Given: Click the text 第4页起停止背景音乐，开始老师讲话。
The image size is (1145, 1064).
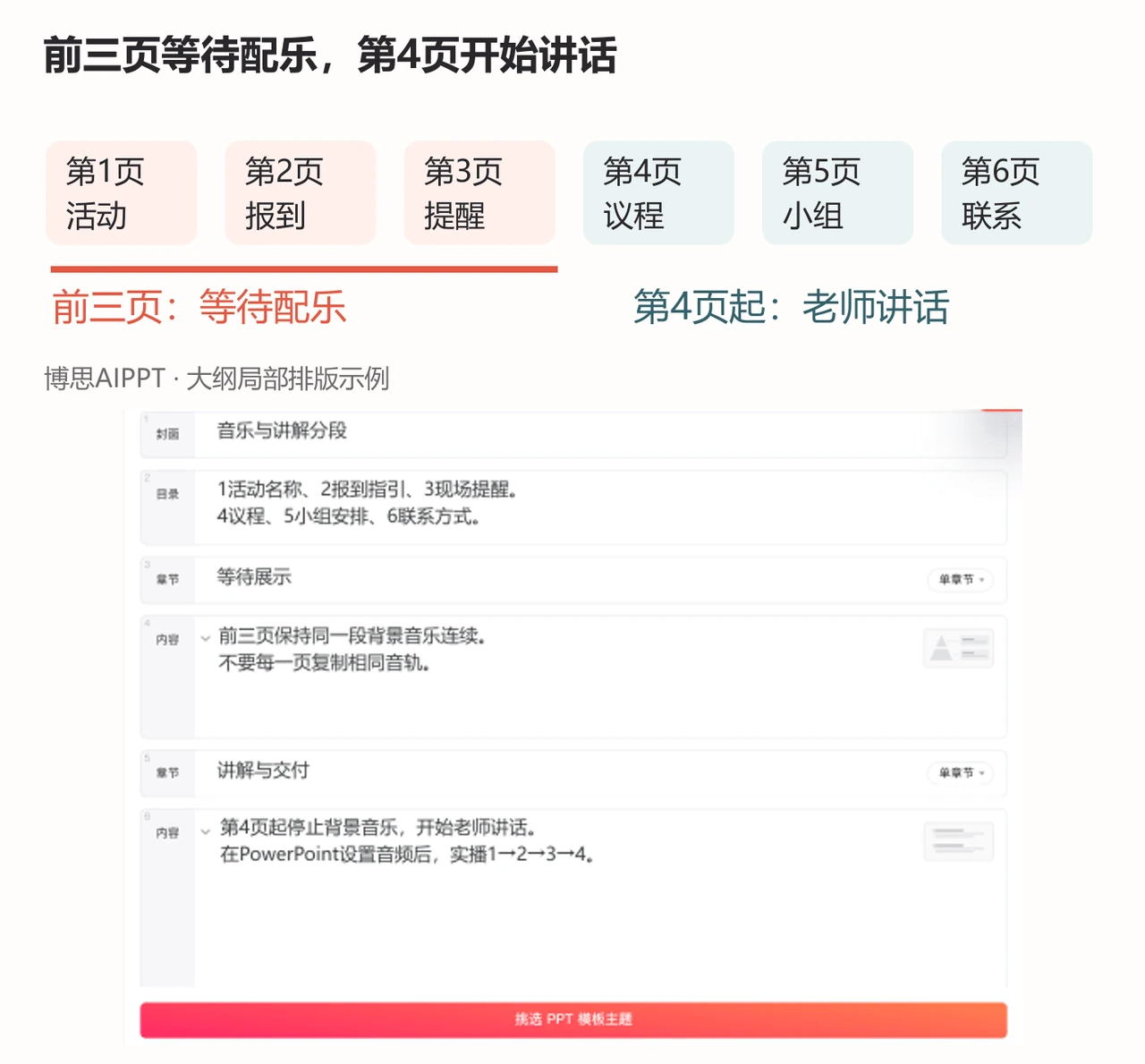Looking at the screenshot, I should tap(377, 828).
